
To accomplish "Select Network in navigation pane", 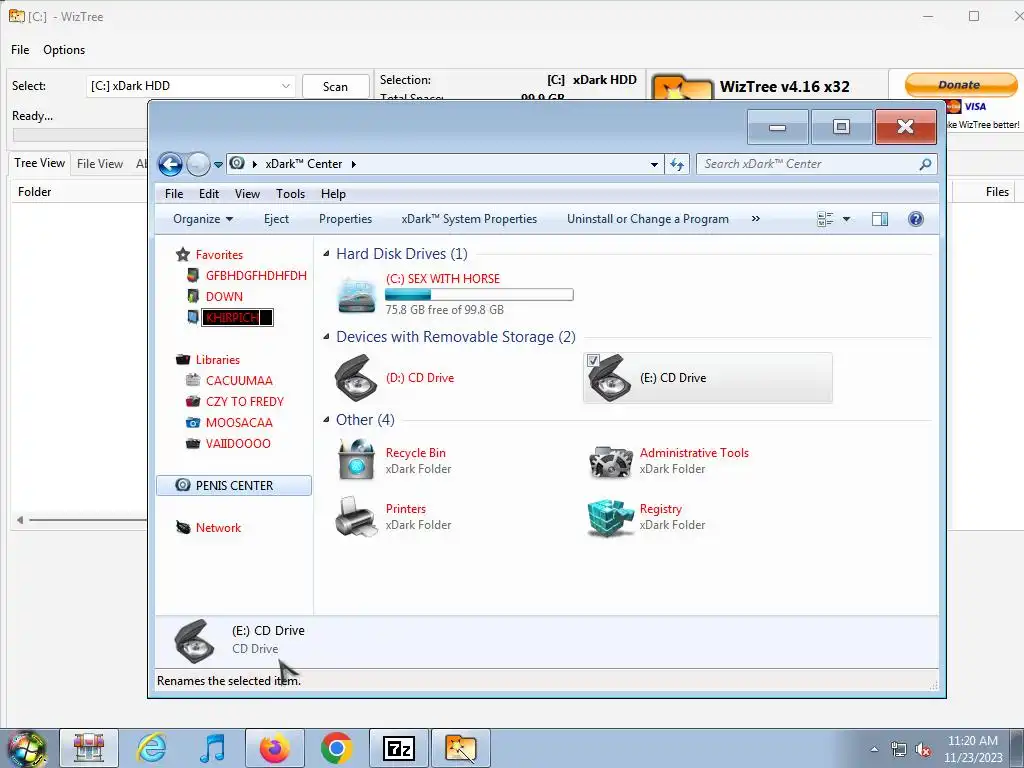I will point(218,528).
